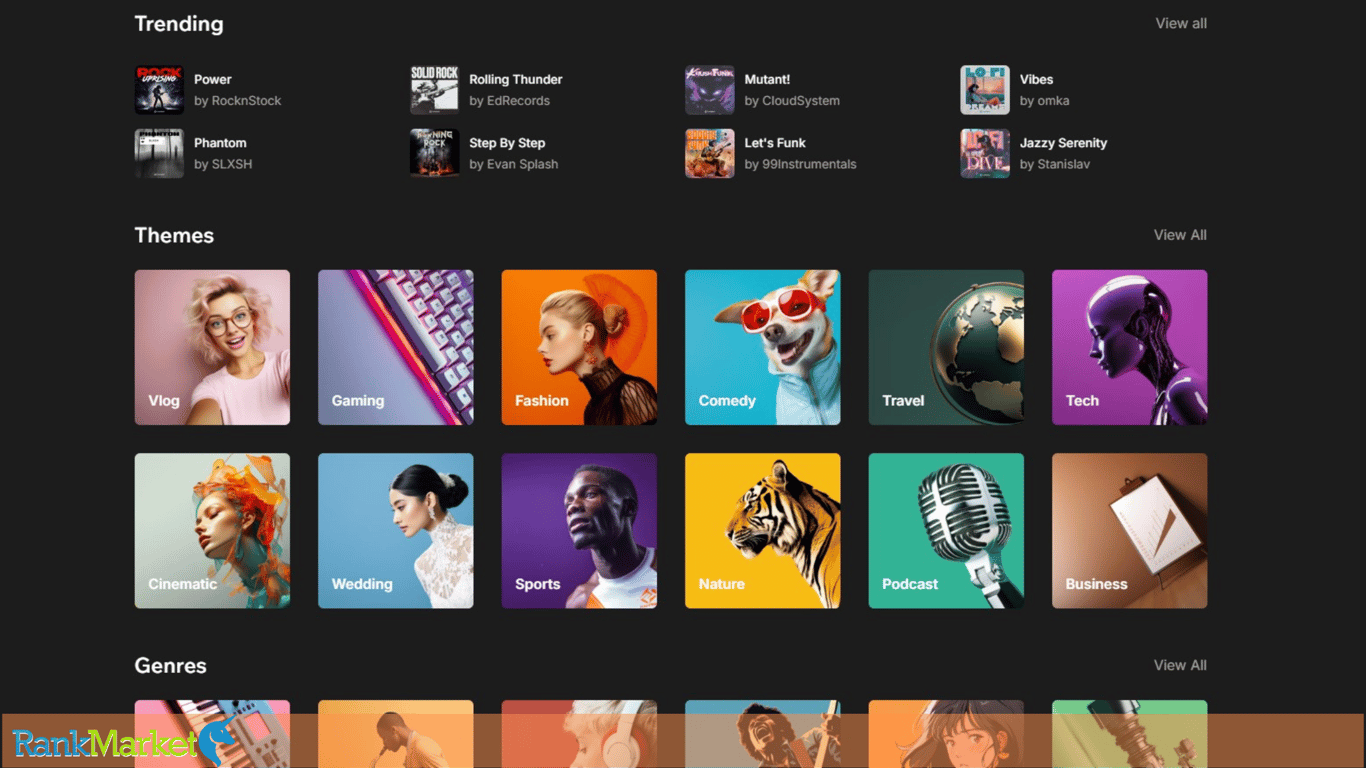Open the Comedy theme card
The image size is (1366, 768).
pos(763,347)
